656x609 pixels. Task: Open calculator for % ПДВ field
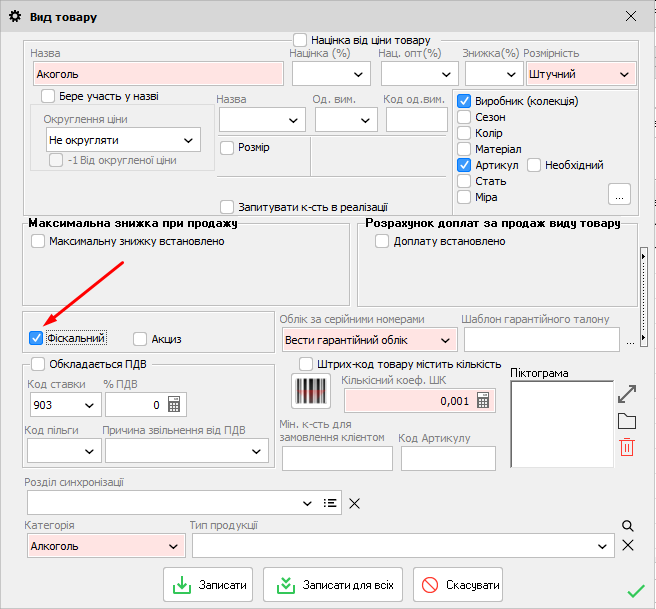tap(174, 405)
